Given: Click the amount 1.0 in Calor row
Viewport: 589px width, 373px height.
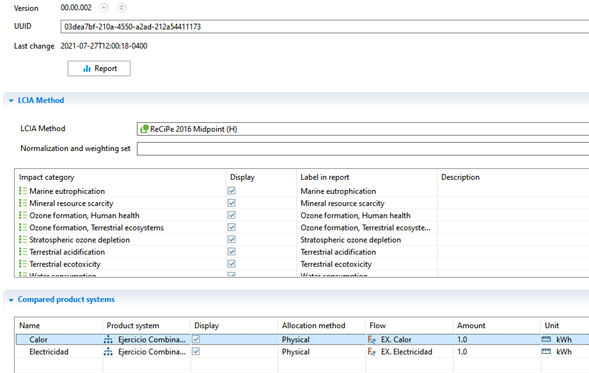Looking at the screenshot, I should coord(462,340).
